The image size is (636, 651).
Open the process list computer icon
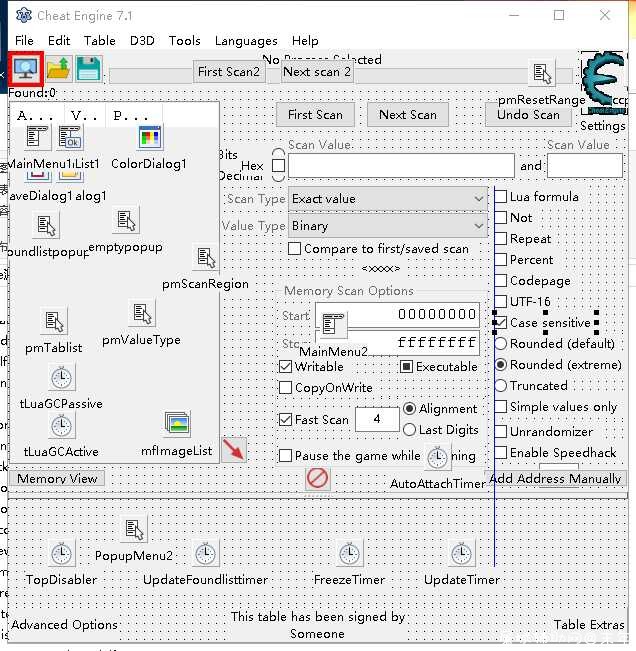tap(25, 69)
